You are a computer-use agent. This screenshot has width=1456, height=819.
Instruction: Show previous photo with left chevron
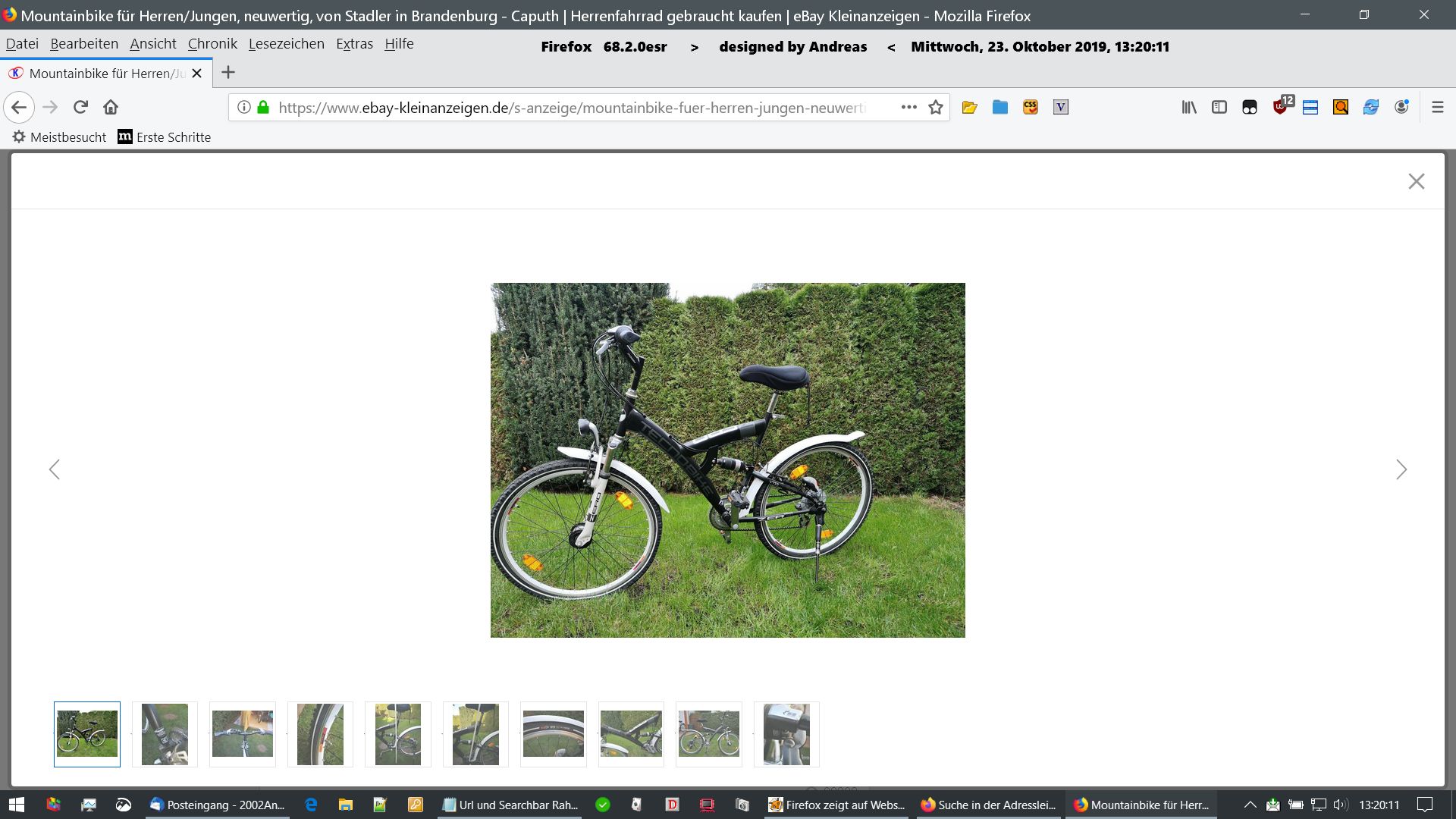[55, 469]
